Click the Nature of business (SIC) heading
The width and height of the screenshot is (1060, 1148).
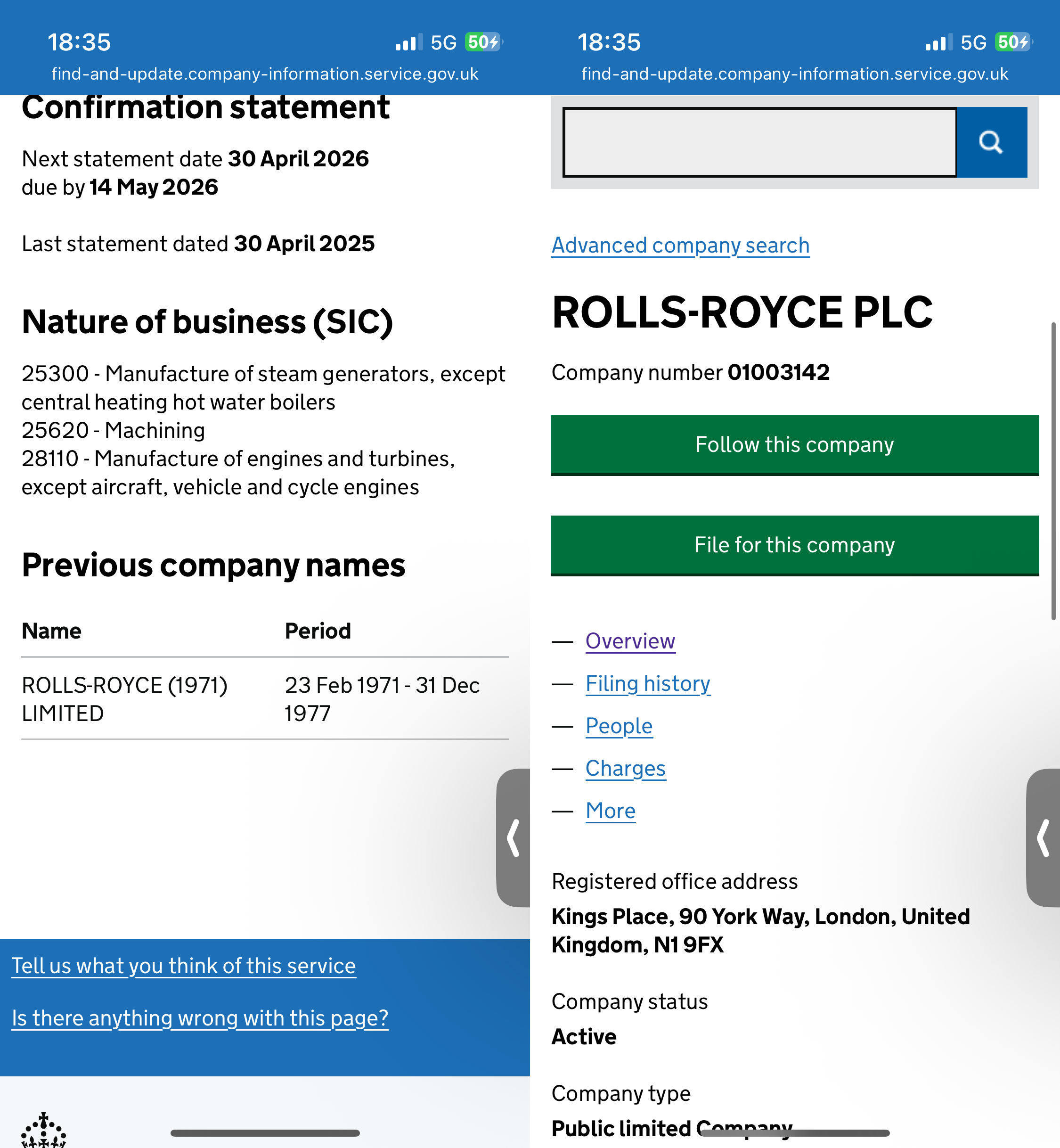pos(208,322)
